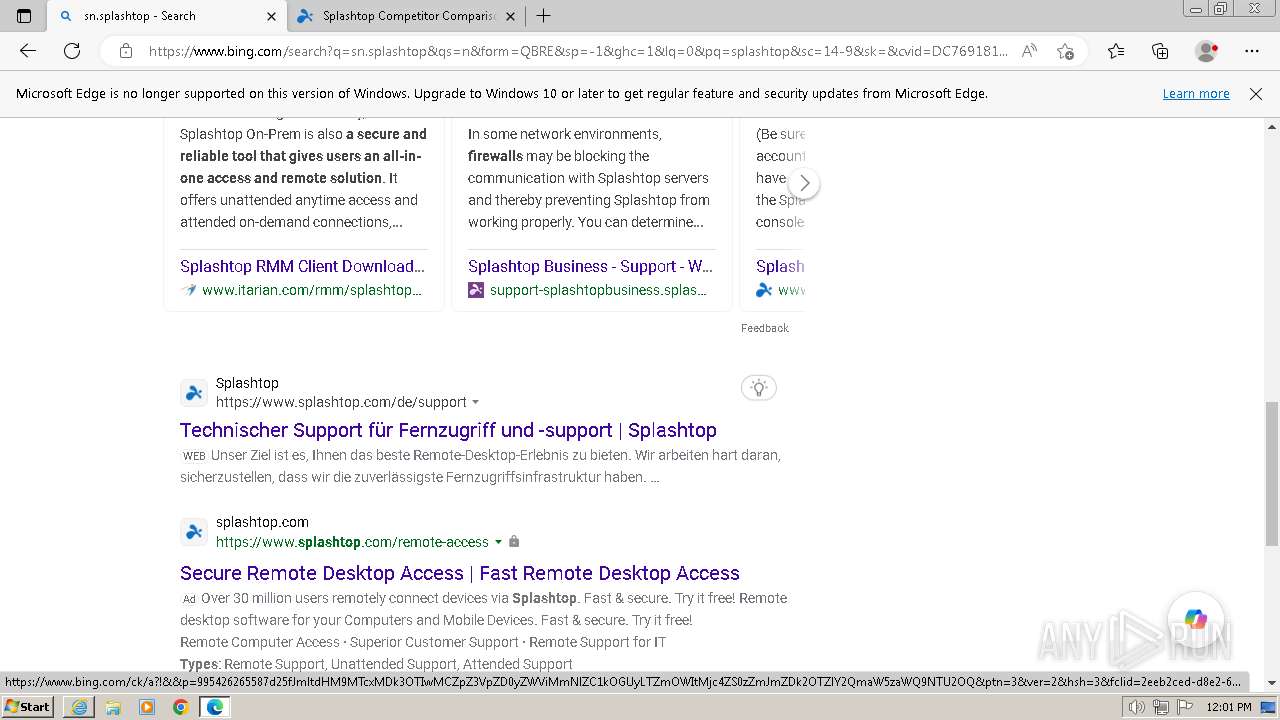Screen dimensions: 1280x720
Task: Click the Splashtop favicon beside de/support result
Action: click(x=194, y=392)
